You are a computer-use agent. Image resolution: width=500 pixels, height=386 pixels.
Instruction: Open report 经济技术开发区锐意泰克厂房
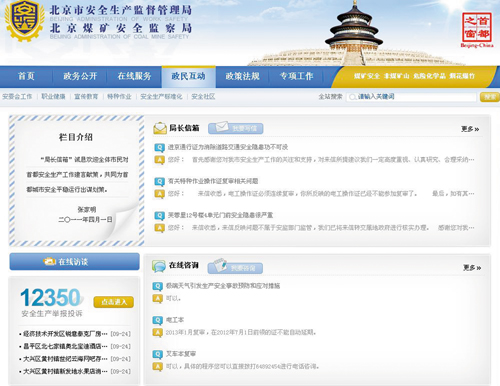pos(65,334)
